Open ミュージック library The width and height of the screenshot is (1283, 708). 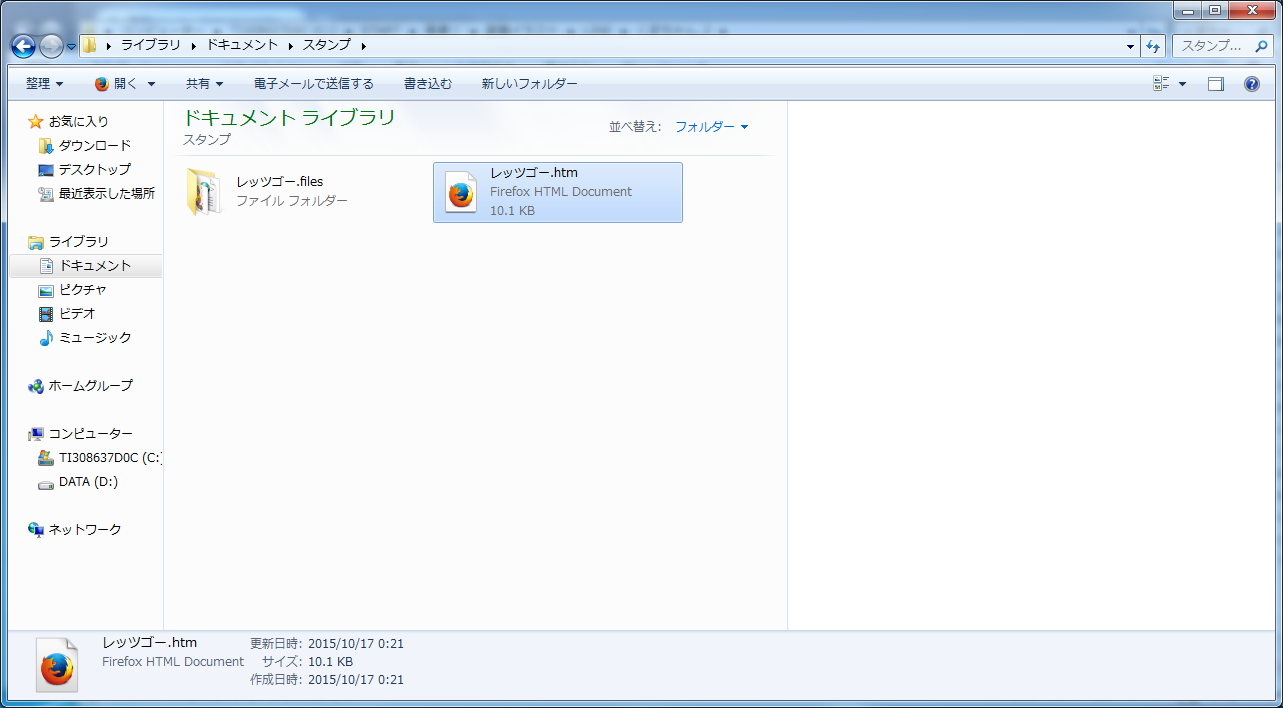click(x=95, y=337)
